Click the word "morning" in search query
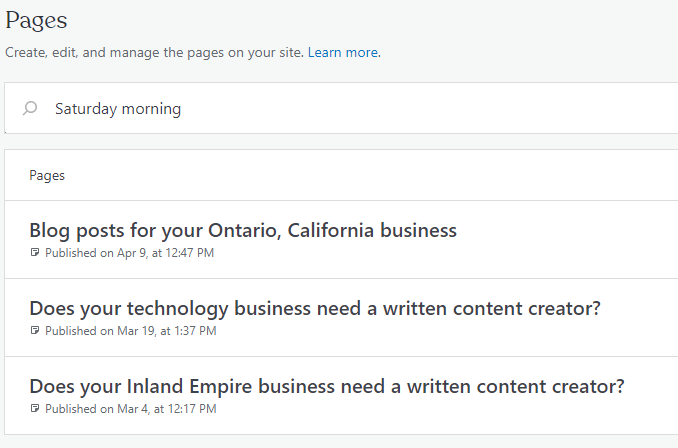 coord(151,108)
